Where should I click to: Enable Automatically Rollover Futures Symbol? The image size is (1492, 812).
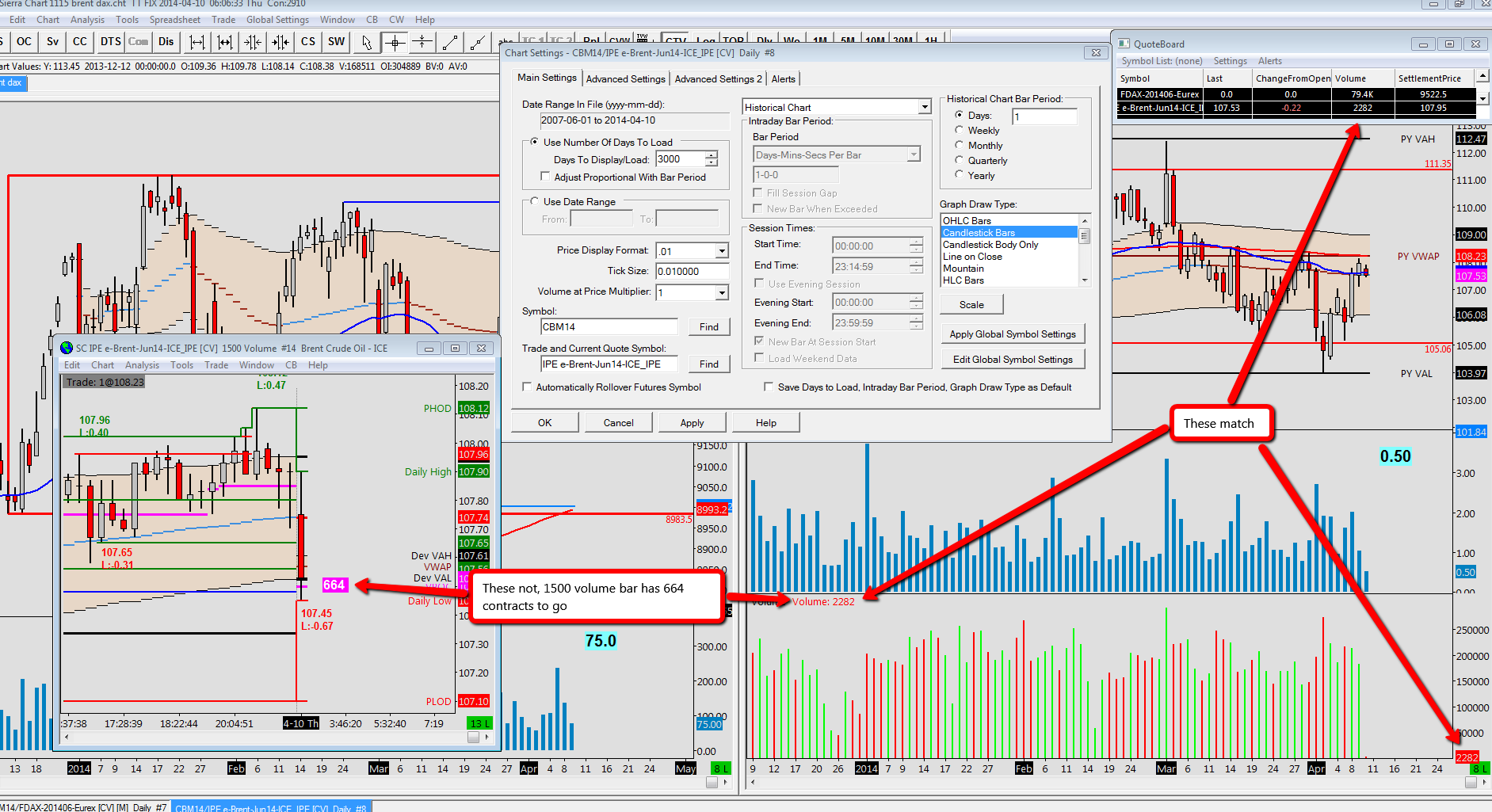click(528, 387)
